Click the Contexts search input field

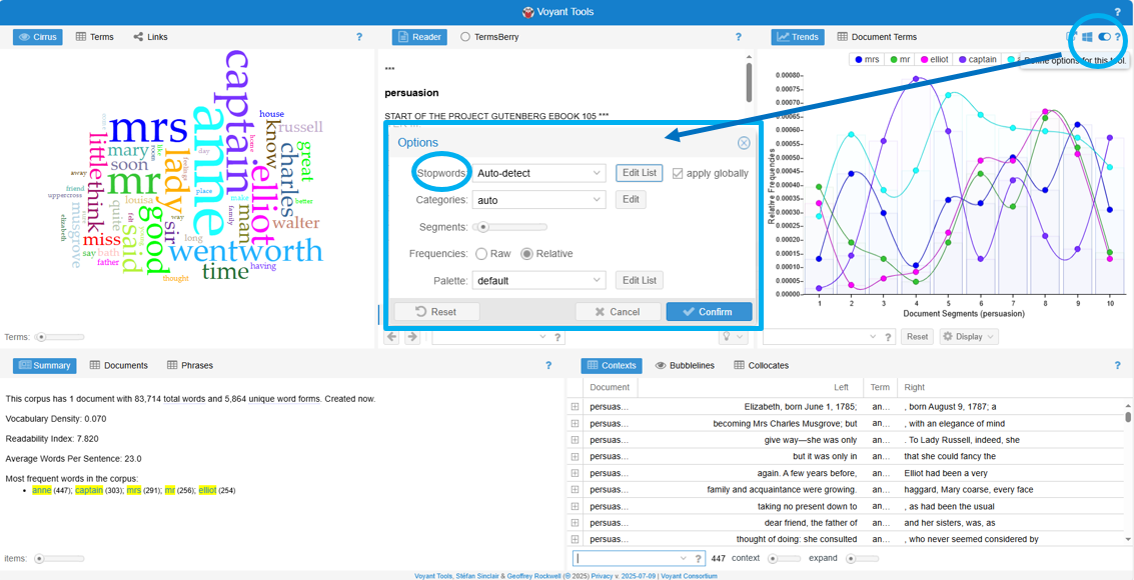[630, 559]
